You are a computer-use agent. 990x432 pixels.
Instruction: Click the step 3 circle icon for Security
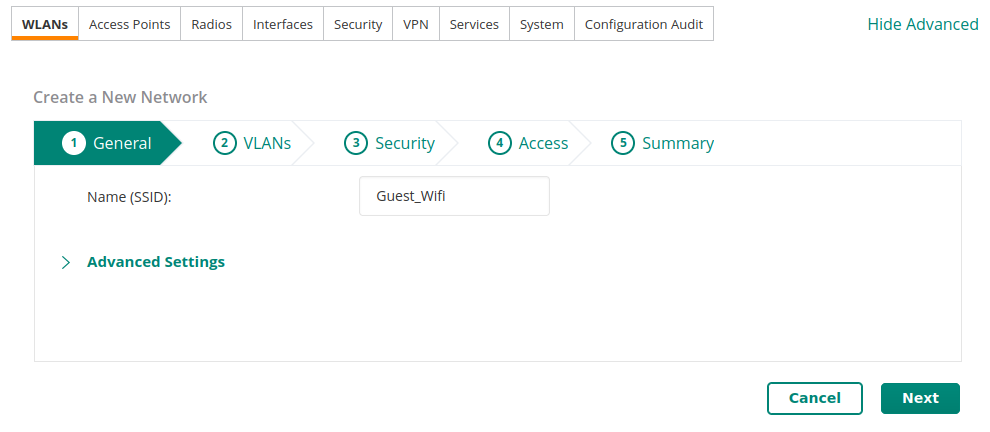pyautogui.click(x=356, y=143)
